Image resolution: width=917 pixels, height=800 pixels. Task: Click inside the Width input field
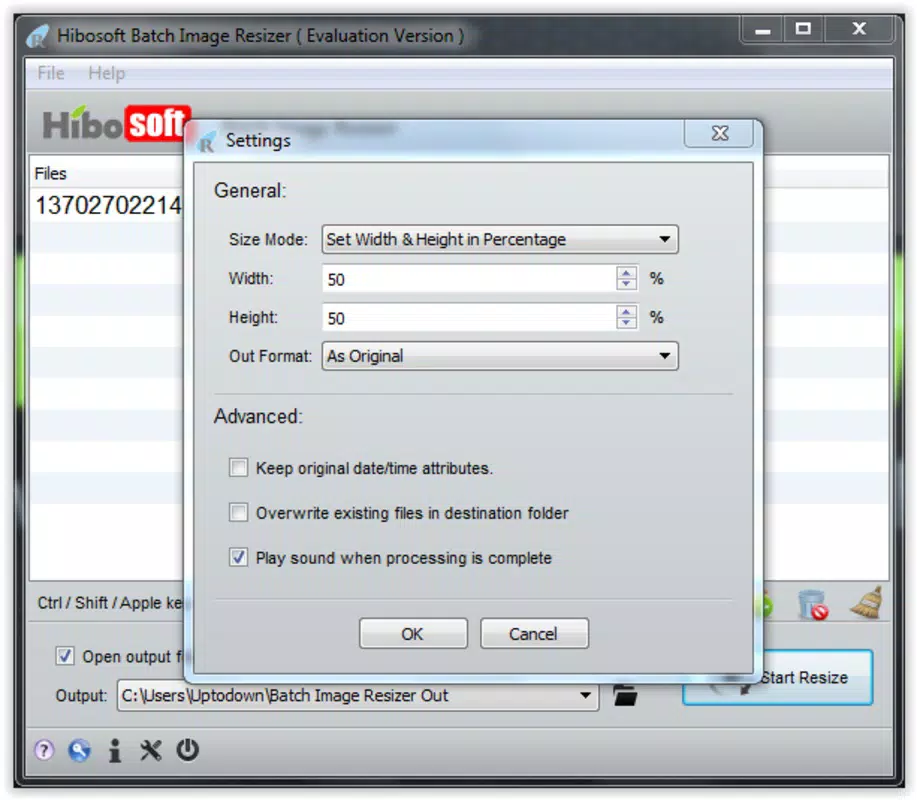coord(469,278)
